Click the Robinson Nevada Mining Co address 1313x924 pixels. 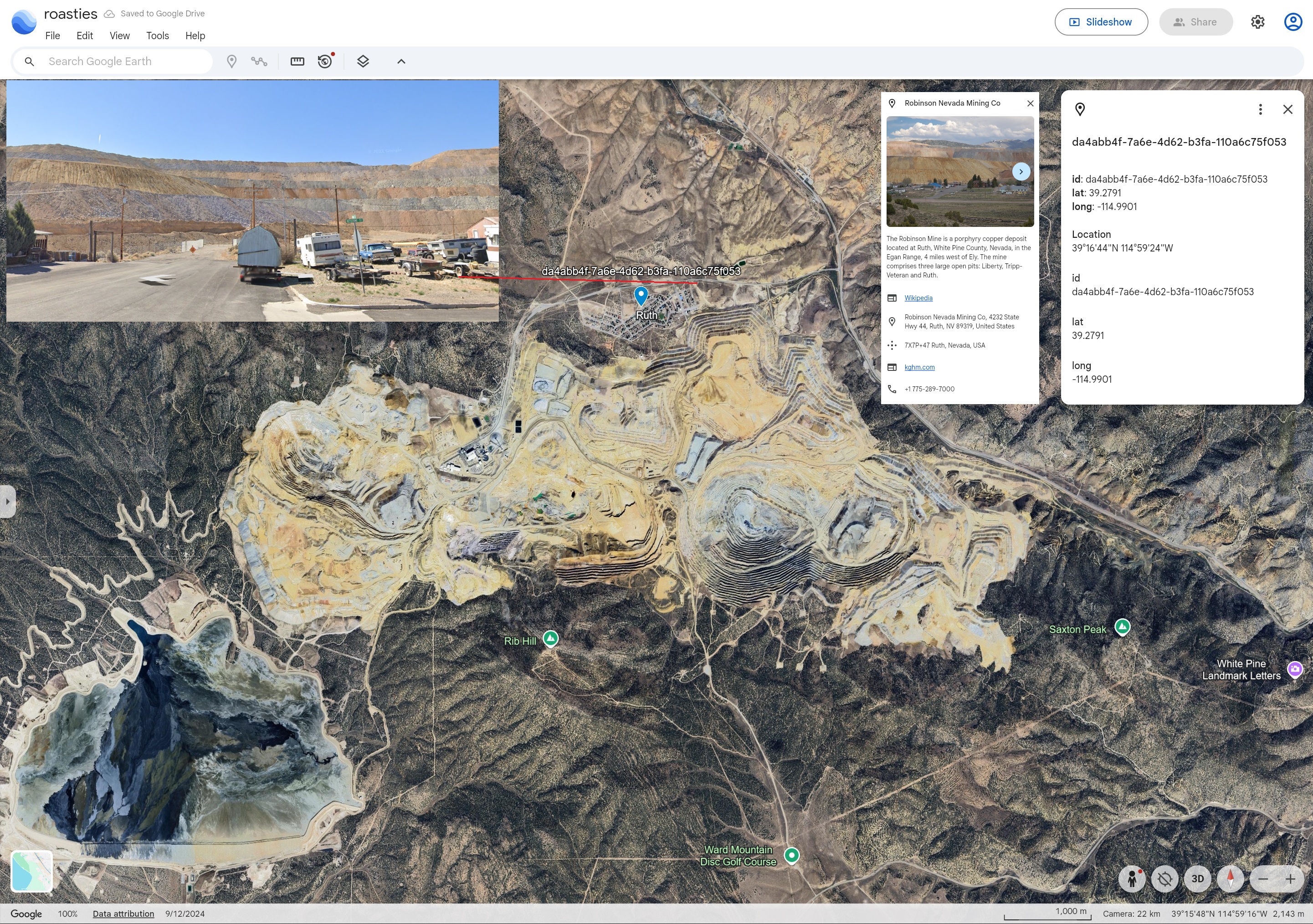click(961, 321)
